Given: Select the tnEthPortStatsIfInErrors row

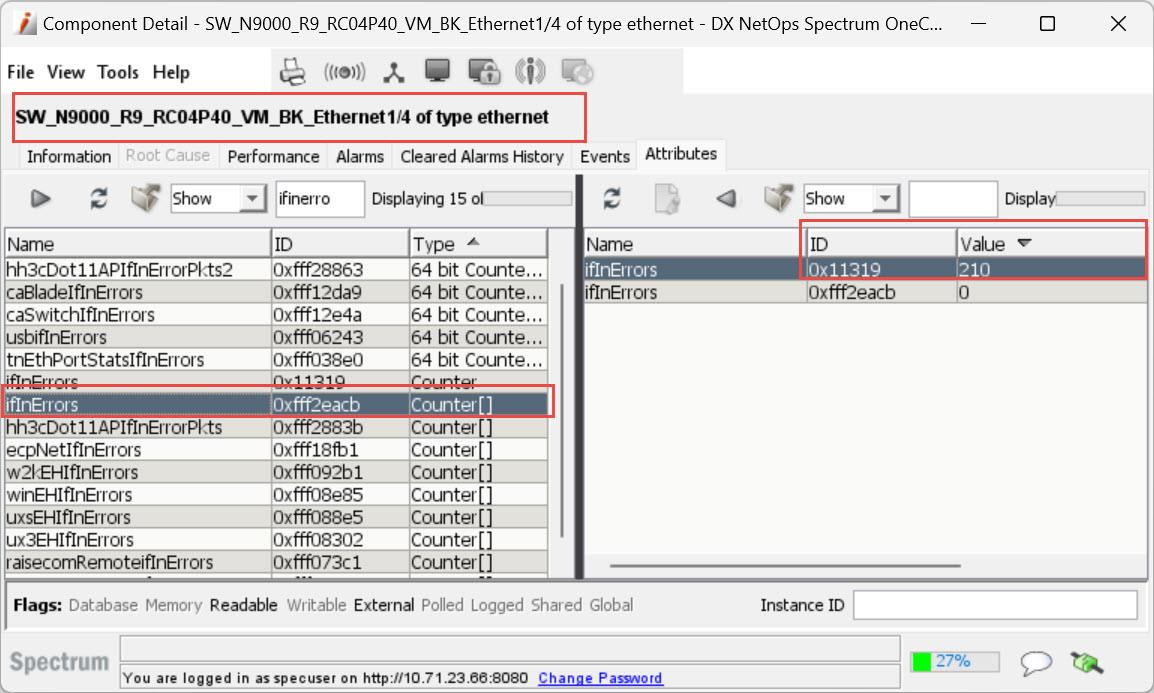Looking at the screenshot, I should point(276,360).
